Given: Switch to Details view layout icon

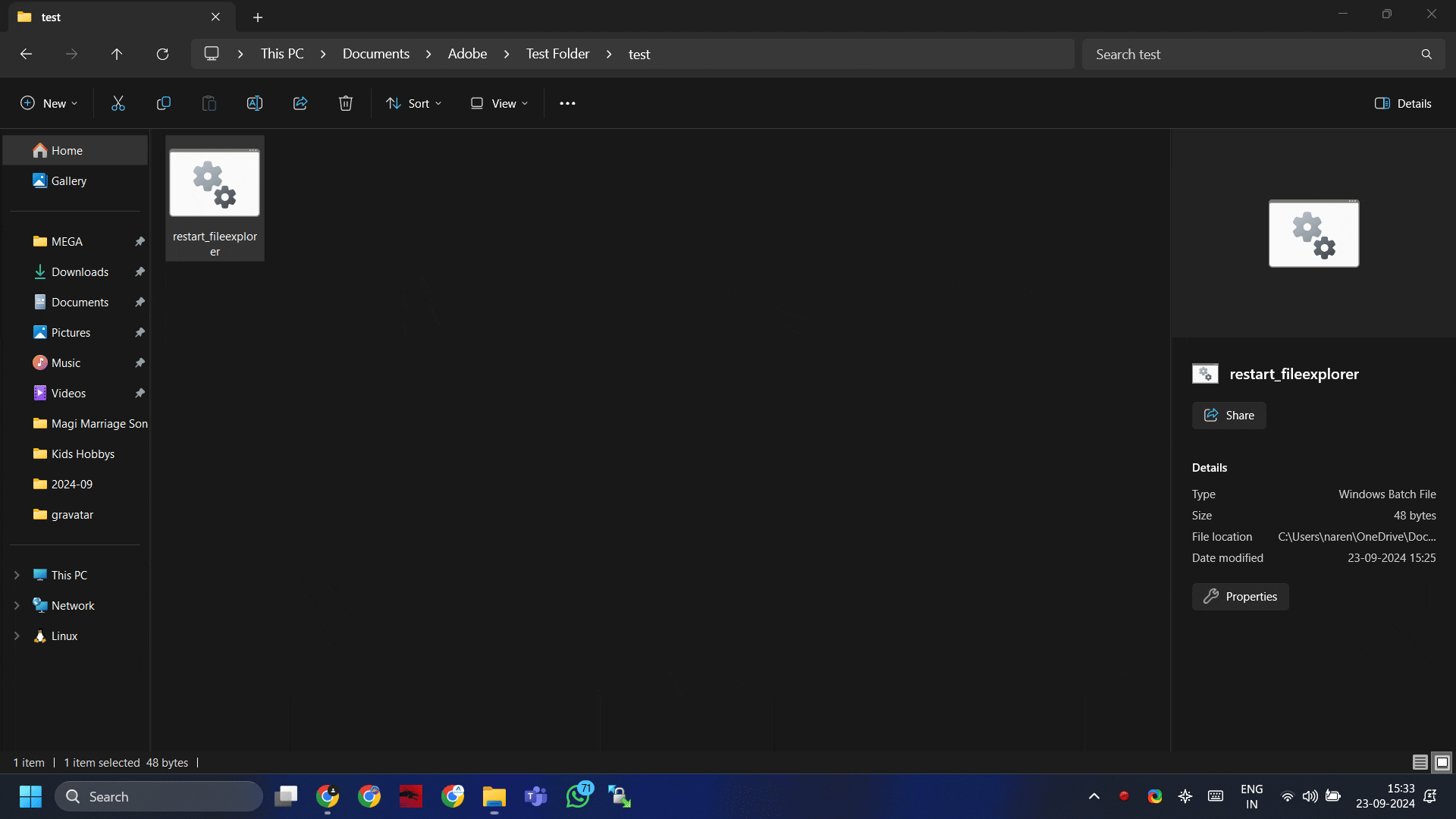Looking at the screenshot, I should point(1420,762).
